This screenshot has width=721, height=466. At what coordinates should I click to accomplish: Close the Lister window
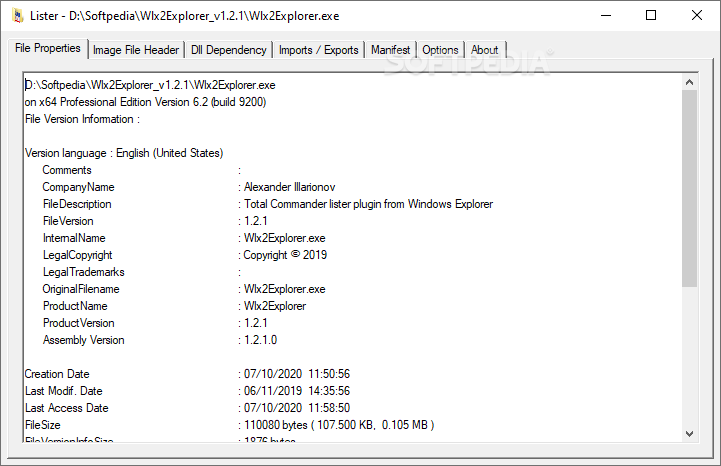tap(697, 16)
